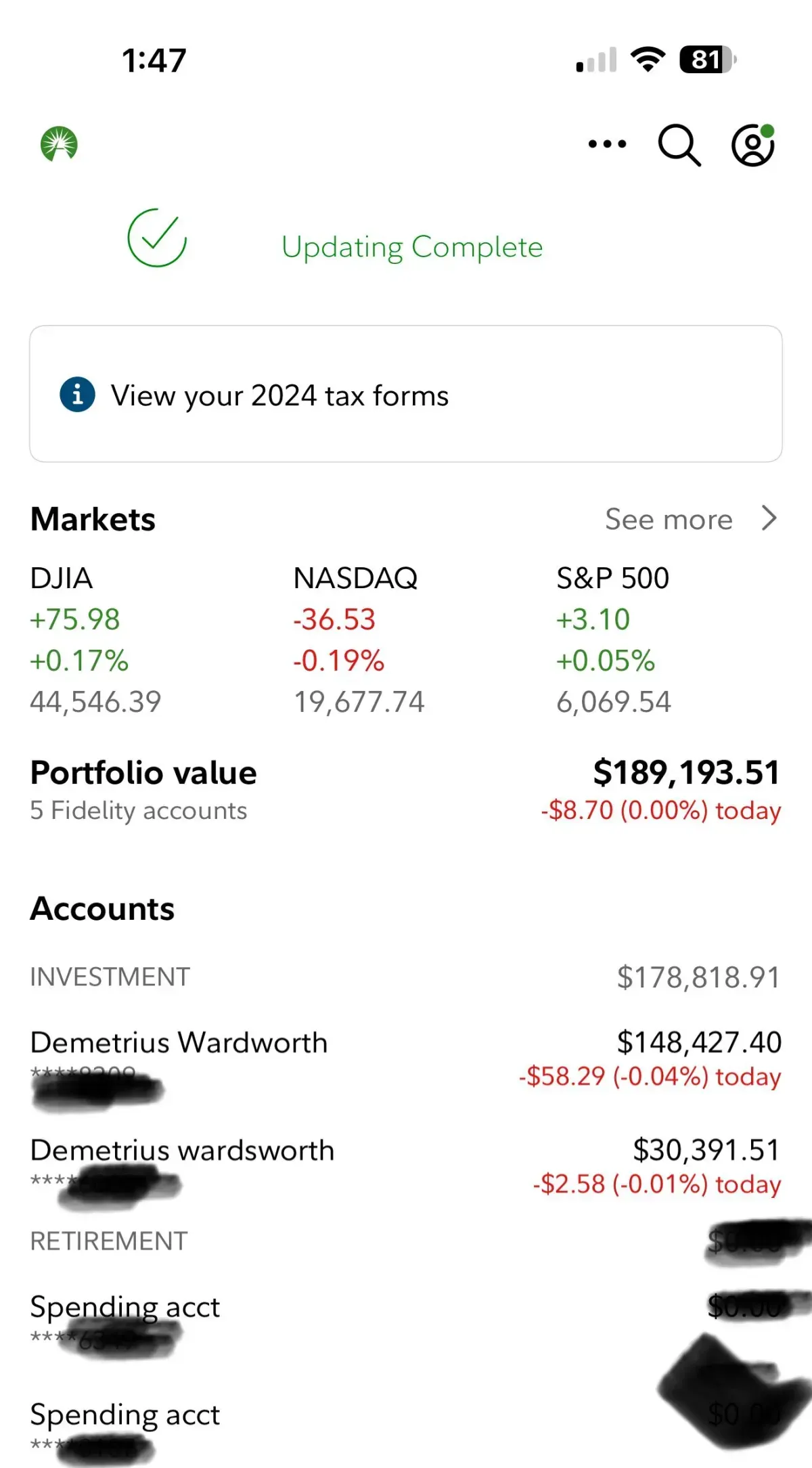The image size is (812, 1468).
Task: Tap the blue info icon
Action: pyautogui.click(x=77, y=394)
